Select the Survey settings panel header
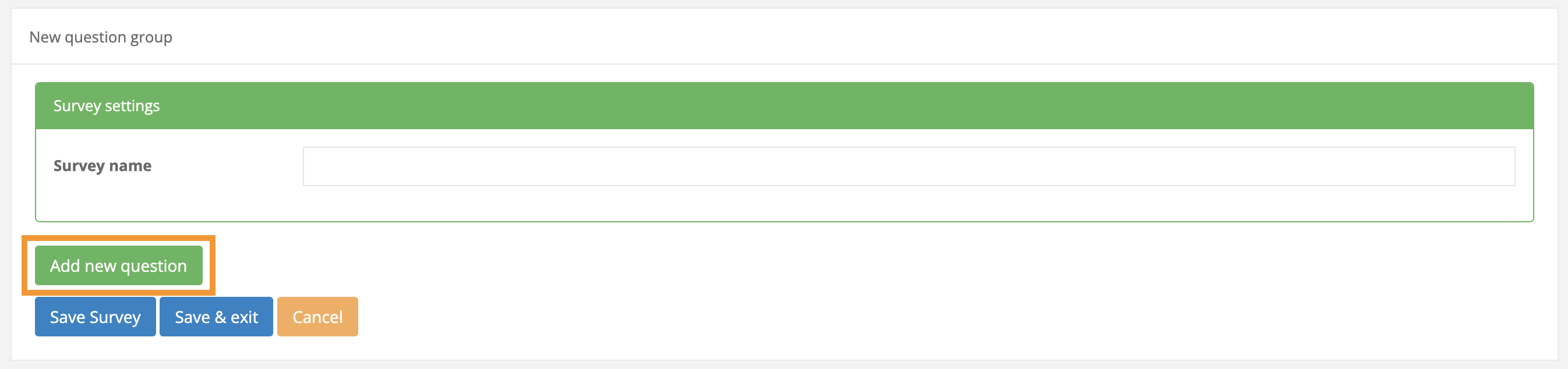 pyautogui.click(x=107, y=105)
